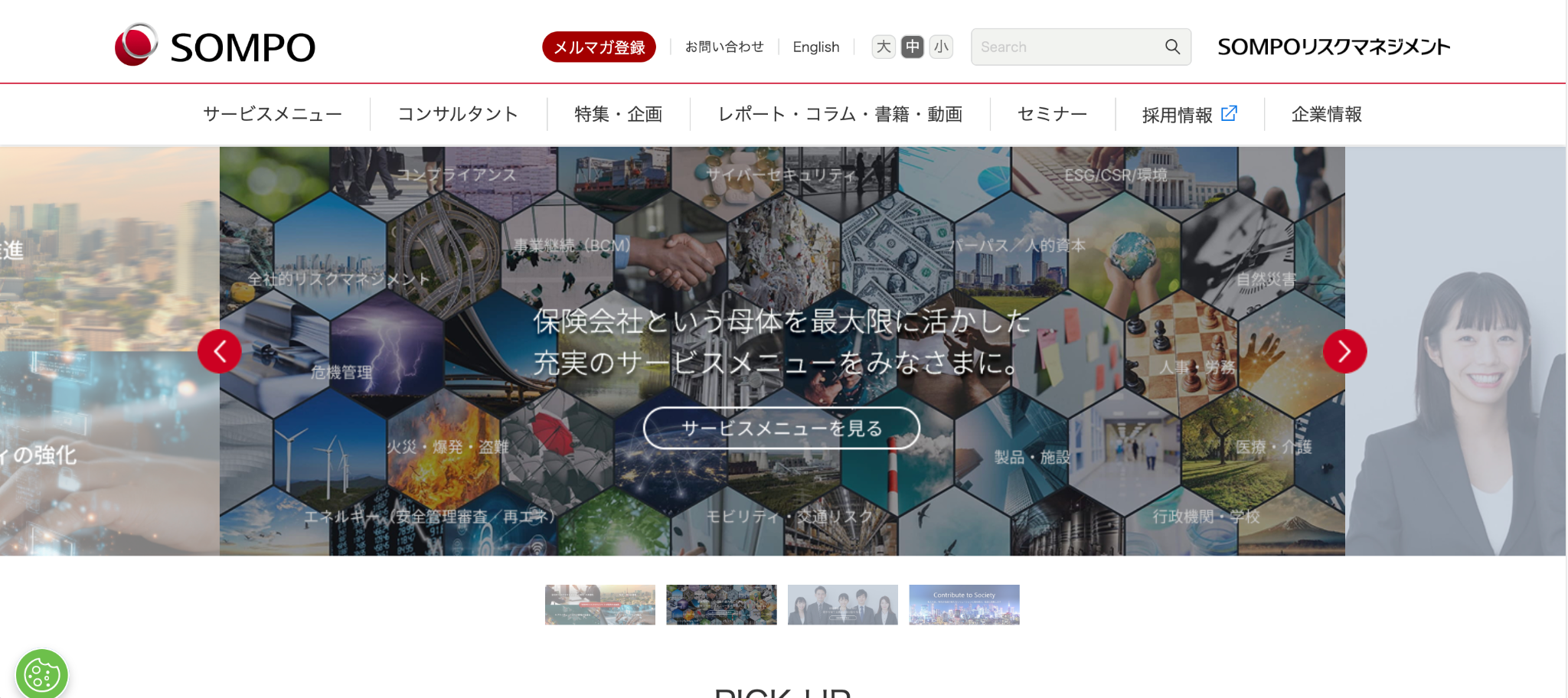Click the SOMPO logo

coord(214,45)
